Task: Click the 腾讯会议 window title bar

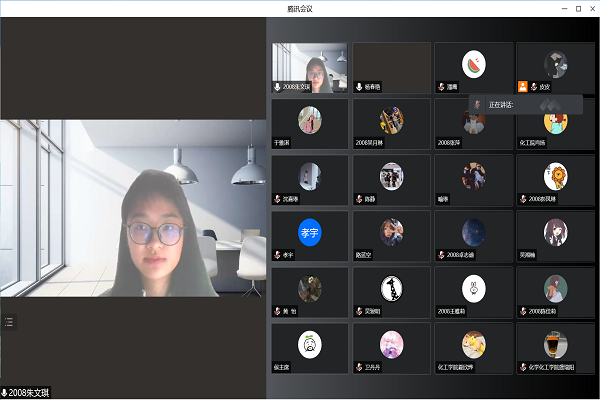Action: [299, 8]
